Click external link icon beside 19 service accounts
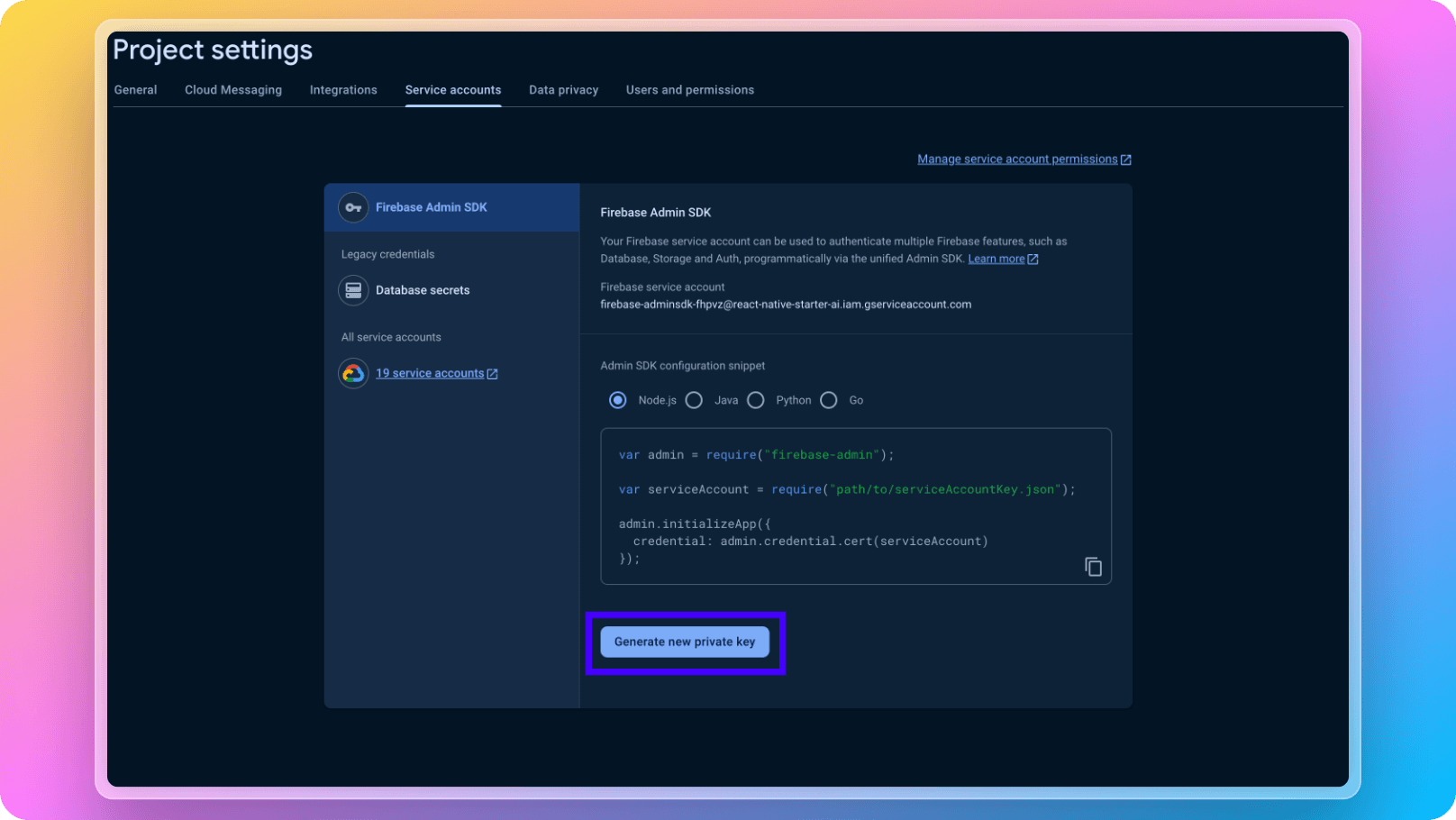The image size is (1456, 820). point(492,374)
